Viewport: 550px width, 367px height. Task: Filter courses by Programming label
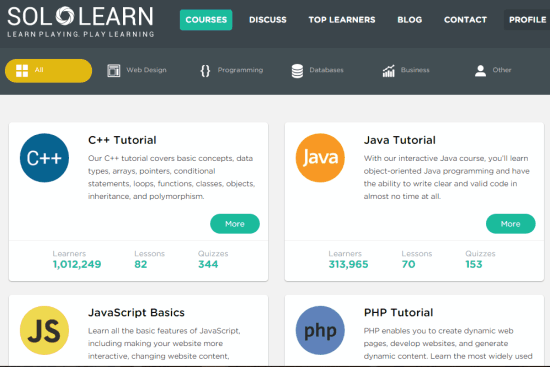[x=240, y=70]
